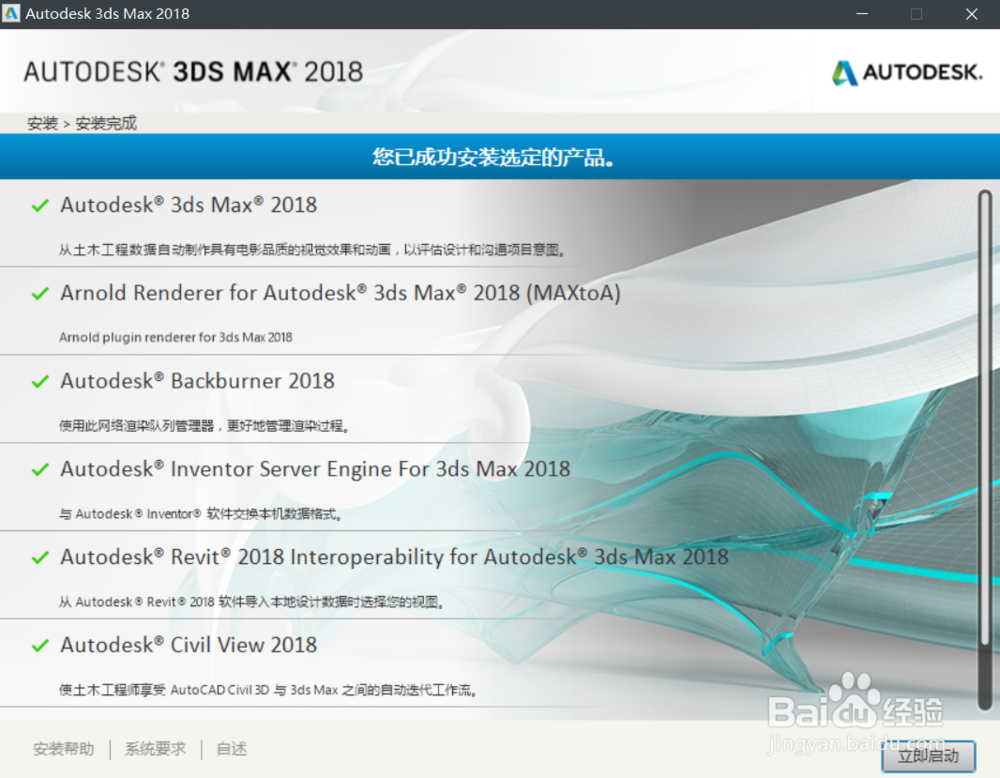Click the 立即启动 launch button
Image resolution: width=1000 pixels, height=778 pixels.
tap(929, 756)
